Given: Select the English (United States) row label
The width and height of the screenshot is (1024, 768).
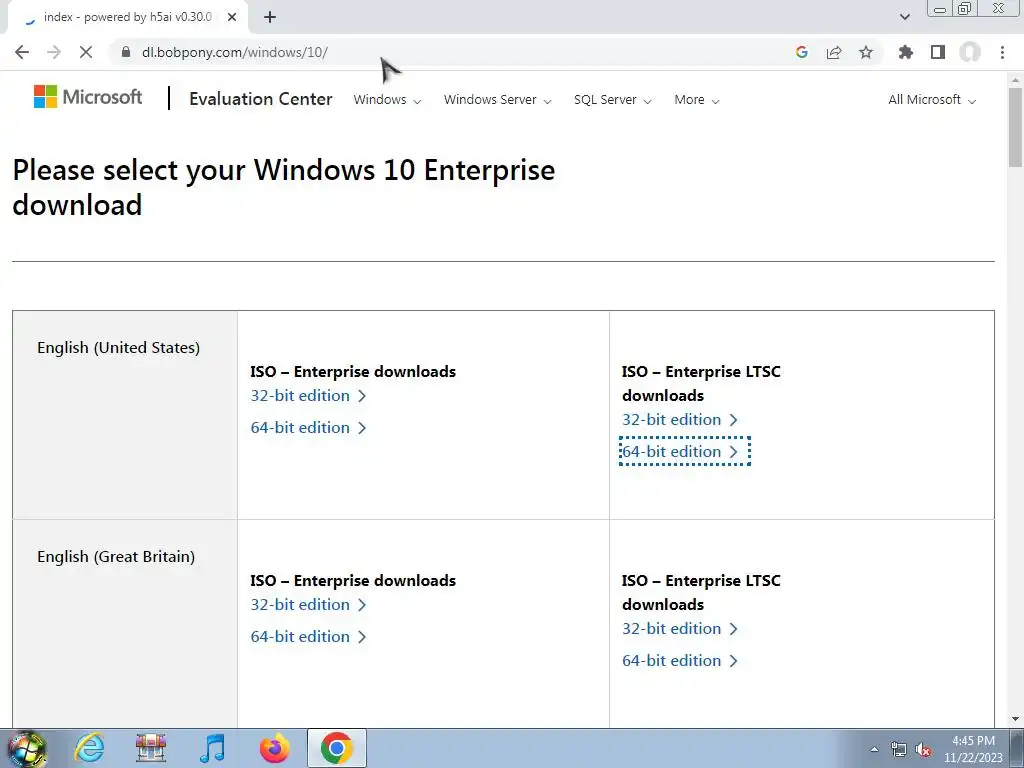Looking at the screenshot, I should tap(118, 348).
